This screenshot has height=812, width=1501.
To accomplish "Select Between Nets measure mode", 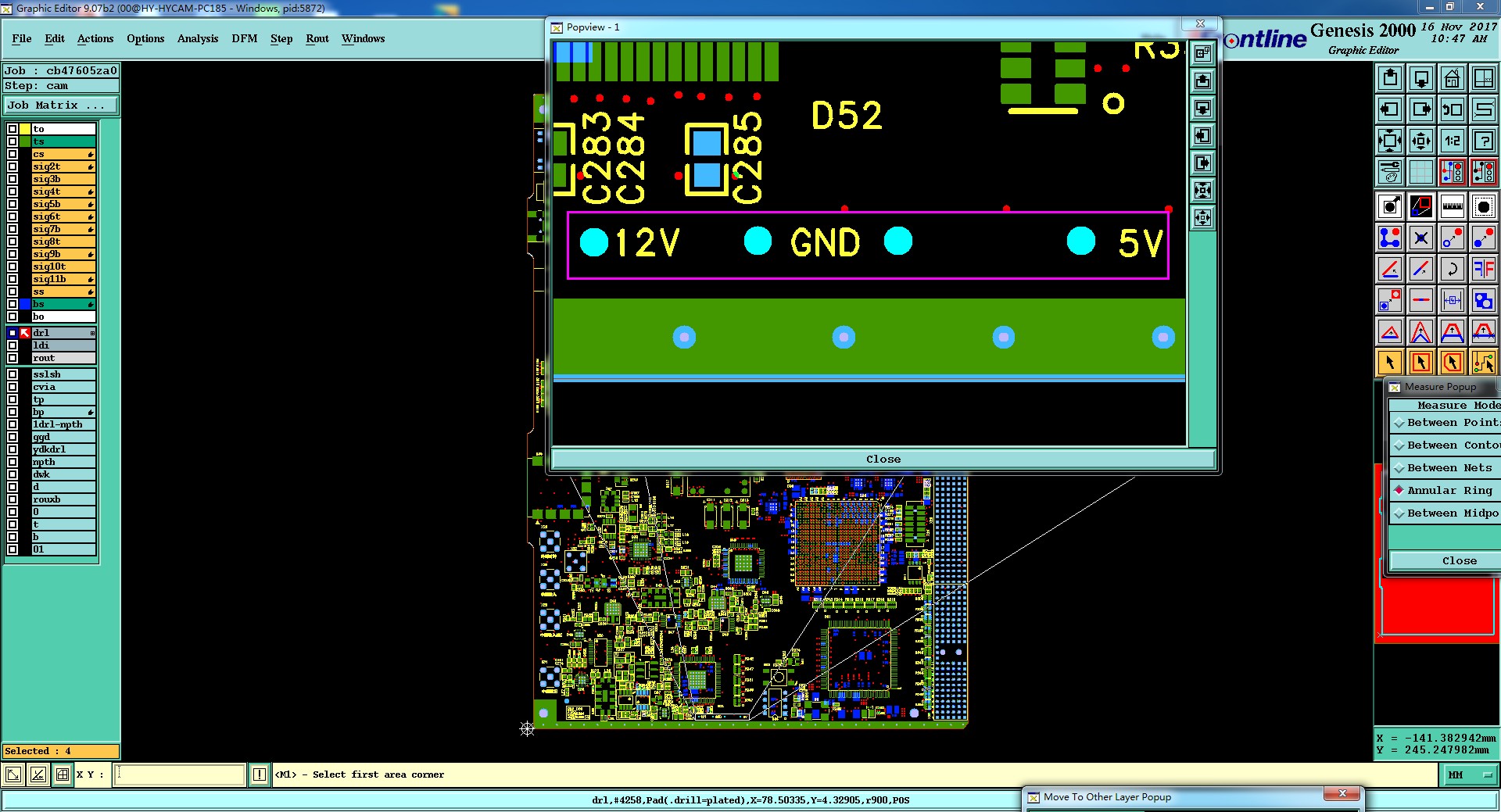I will (x=1445, y=467).
